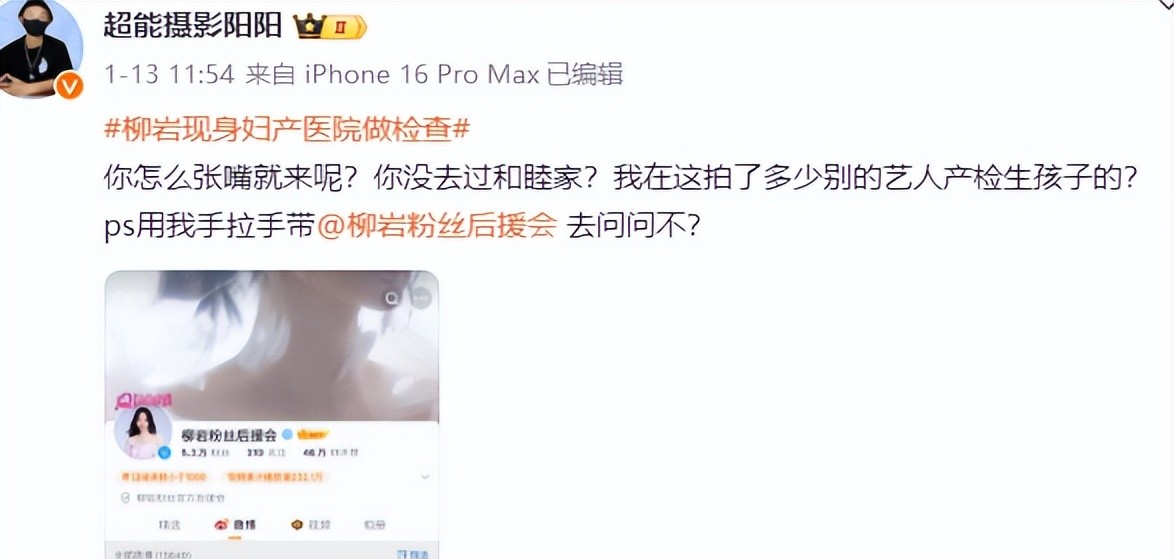The image size is (1174, 559).
Task: Select the 微博 tab in embedded profile
Action: click(x=233, y=524)
